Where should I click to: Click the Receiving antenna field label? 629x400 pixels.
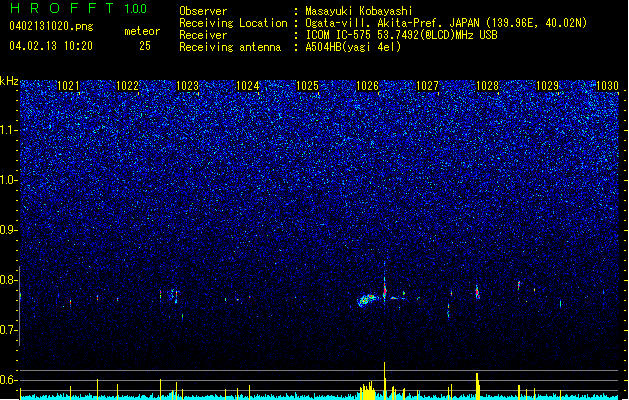point(230,47)
